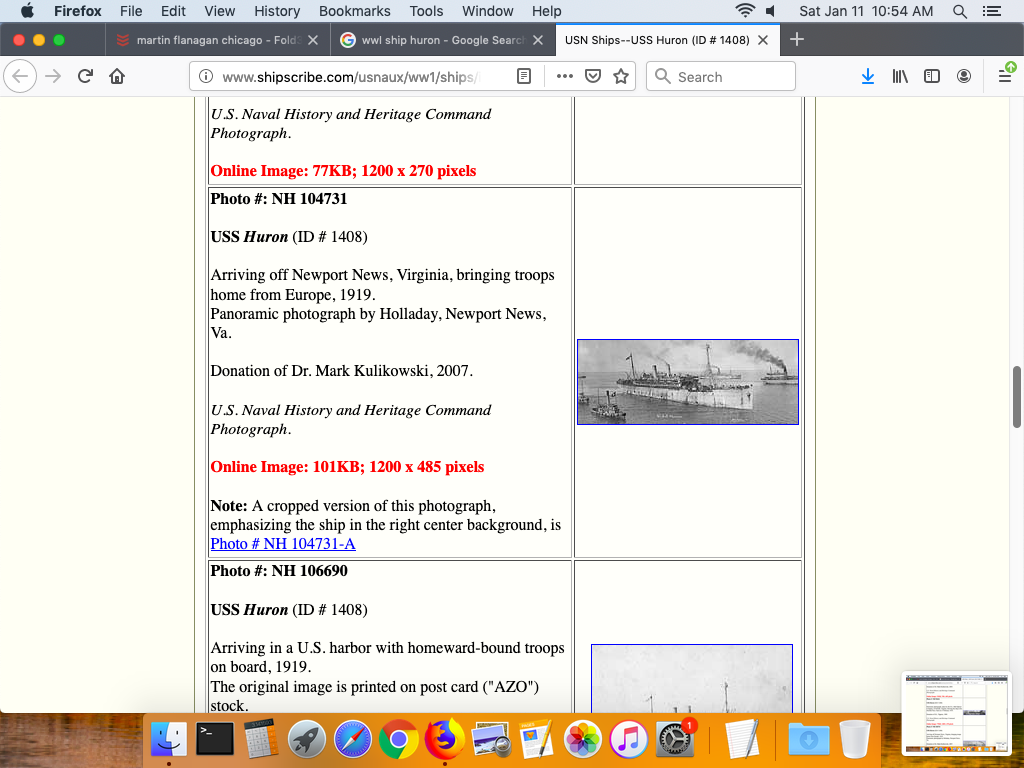The height and width of the screenshot is (768, 1024).
Task: Bookmark this page with star icon
Action: click(x=621, y=77)
